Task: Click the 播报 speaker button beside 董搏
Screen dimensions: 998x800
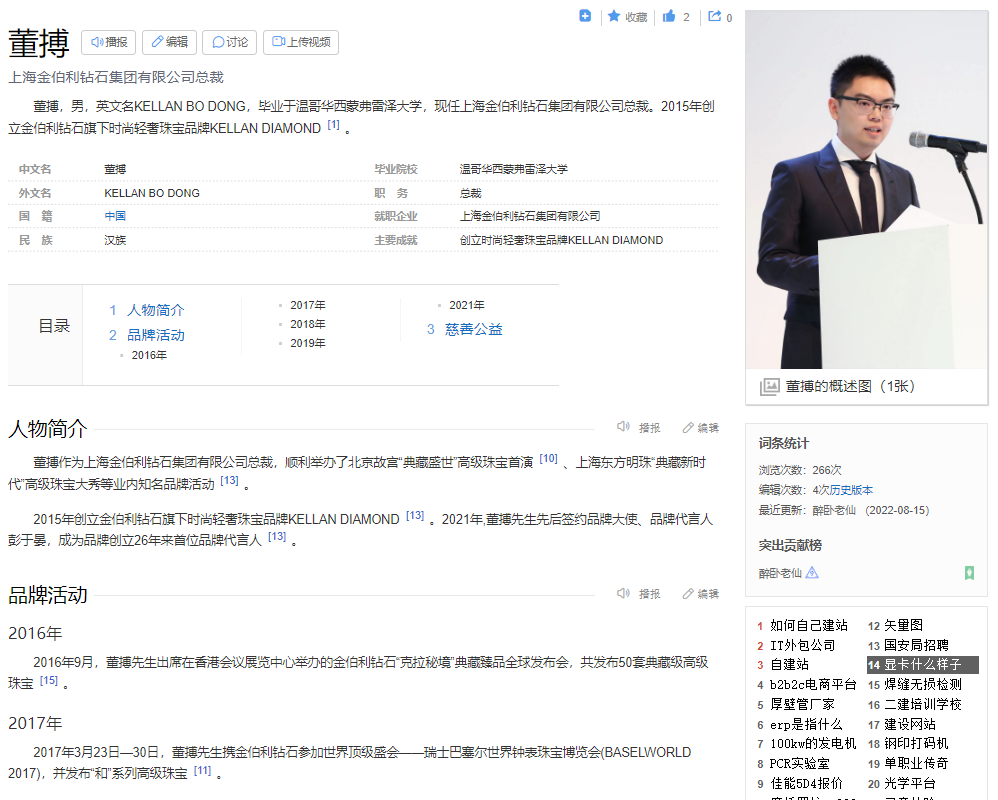Action: point(109,42)
